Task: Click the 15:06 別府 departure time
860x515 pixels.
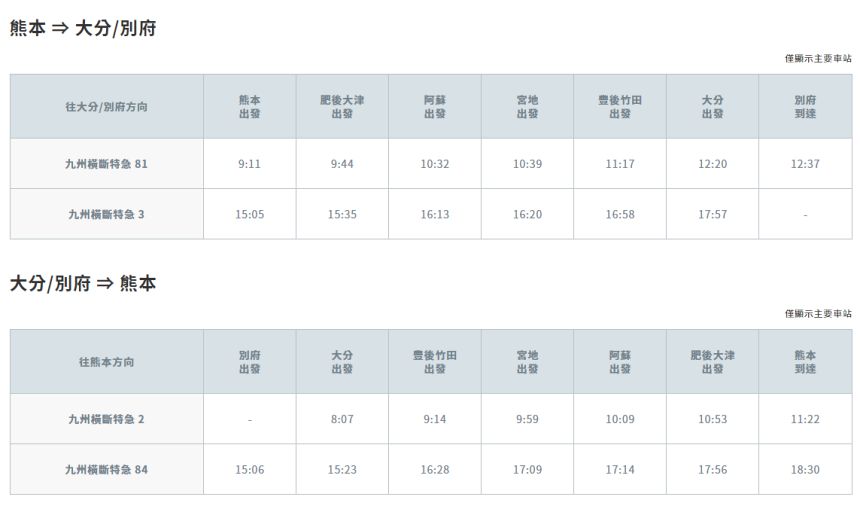Action: pyautogui.click(x=250, y=469)
